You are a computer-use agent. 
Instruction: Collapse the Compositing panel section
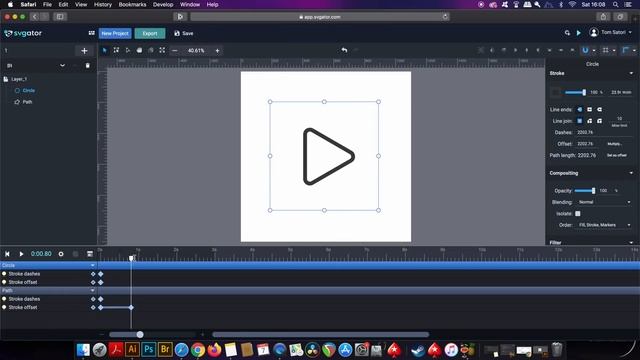click(631, 173)
